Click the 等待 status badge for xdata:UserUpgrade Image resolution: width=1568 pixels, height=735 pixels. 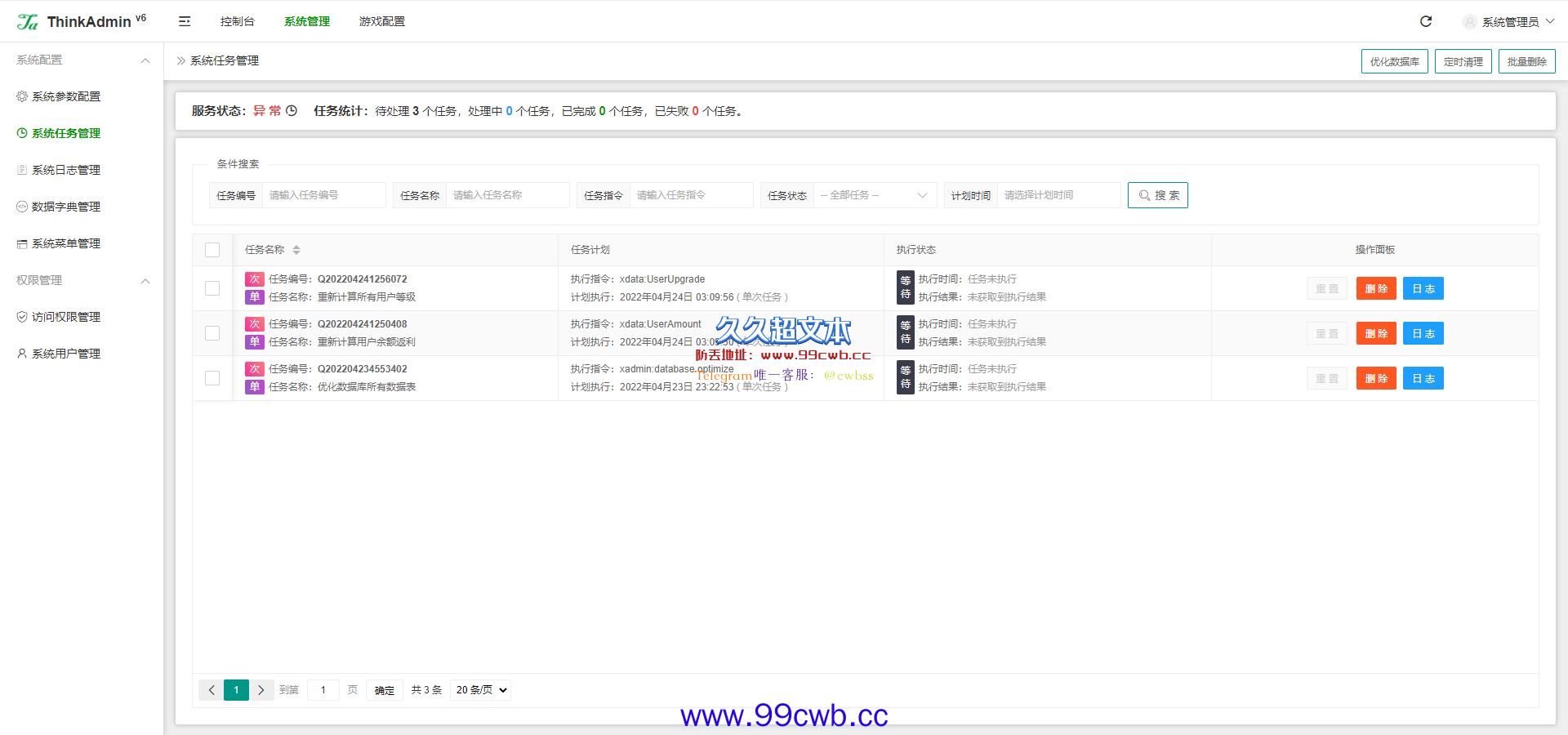pos(905,287)
